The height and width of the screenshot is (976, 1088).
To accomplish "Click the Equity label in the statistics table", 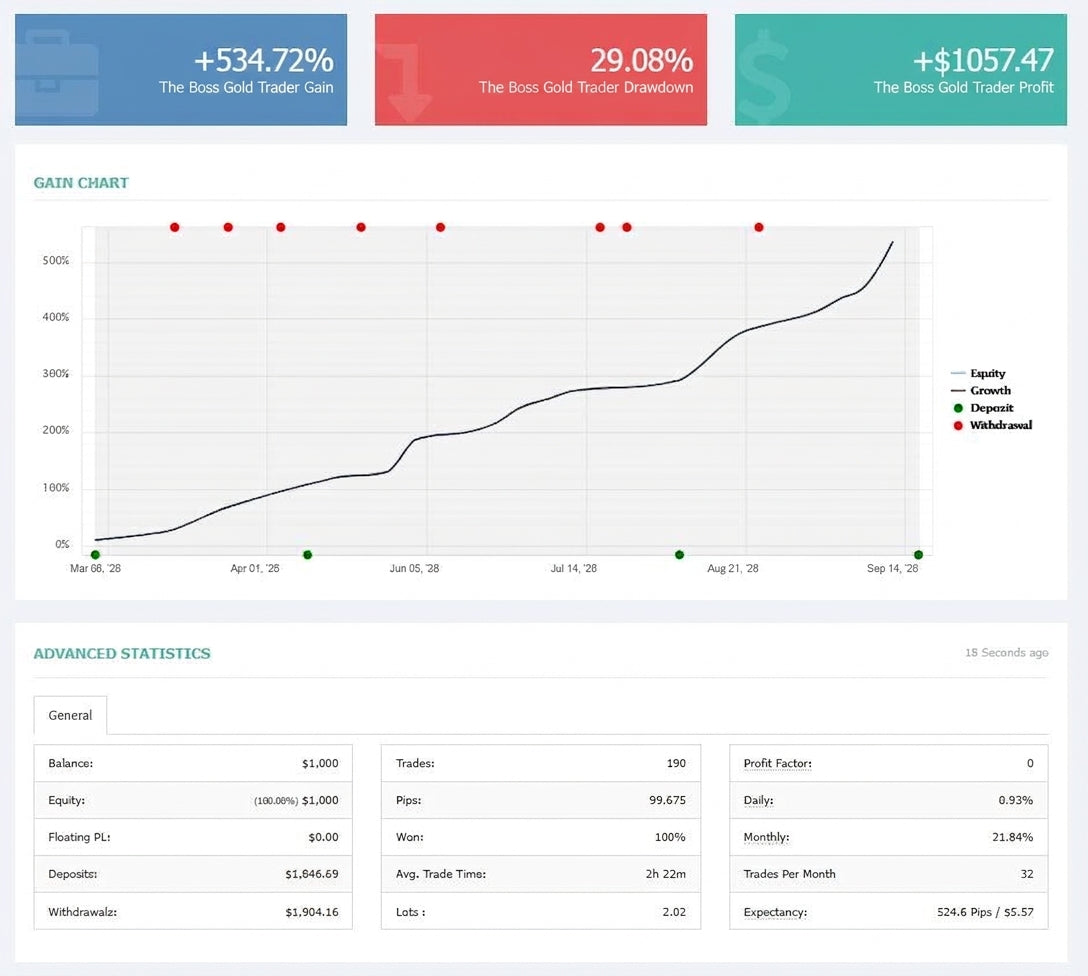I will click(x=67, y=800).
